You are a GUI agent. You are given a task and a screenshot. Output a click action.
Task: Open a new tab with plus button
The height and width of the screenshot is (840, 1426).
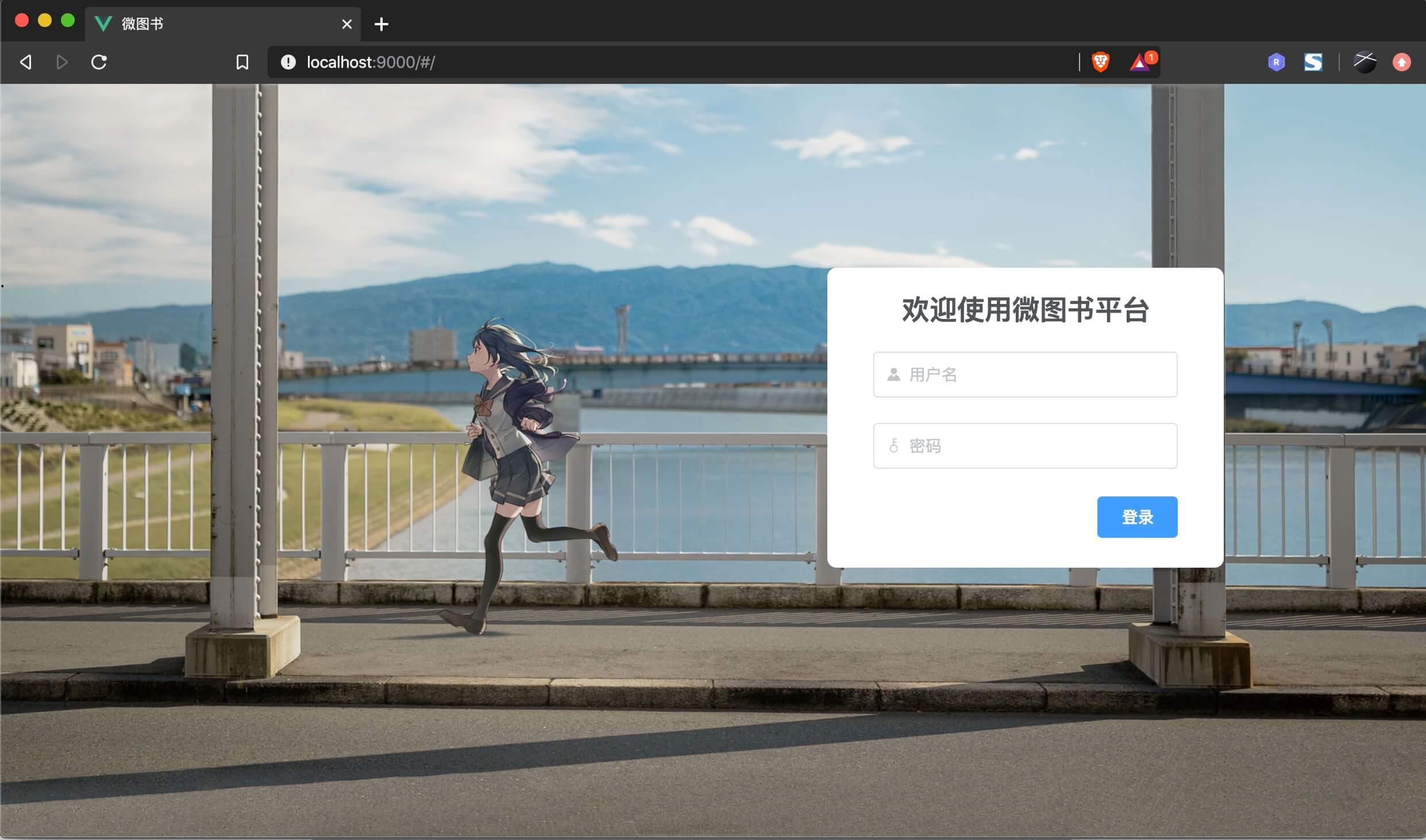(x=381, y=24)
